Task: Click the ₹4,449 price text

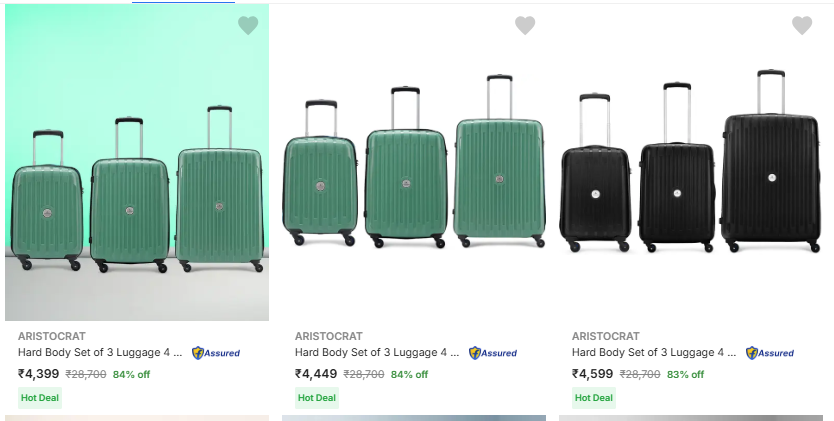Action: coord(316,374)
